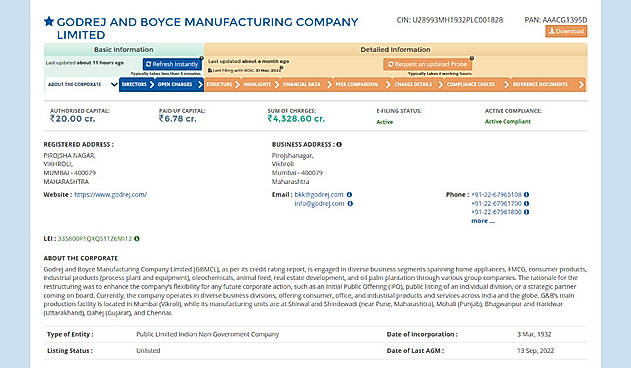Click phone number +91-22-67961700
Screen dimensions: 631x368
click(497, 203)
